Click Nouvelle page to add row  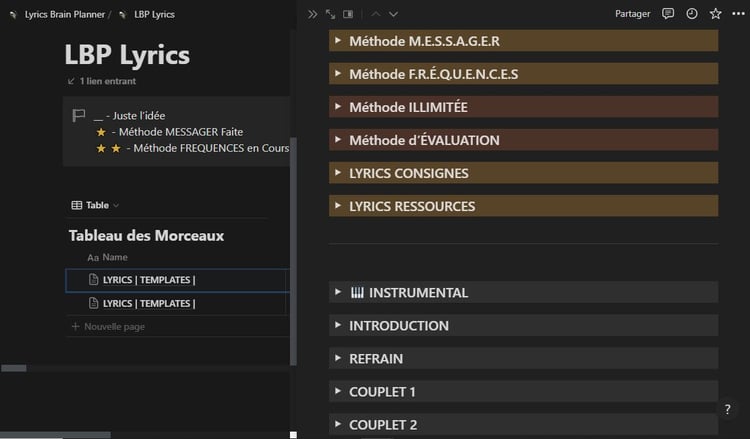pos(114,327)
